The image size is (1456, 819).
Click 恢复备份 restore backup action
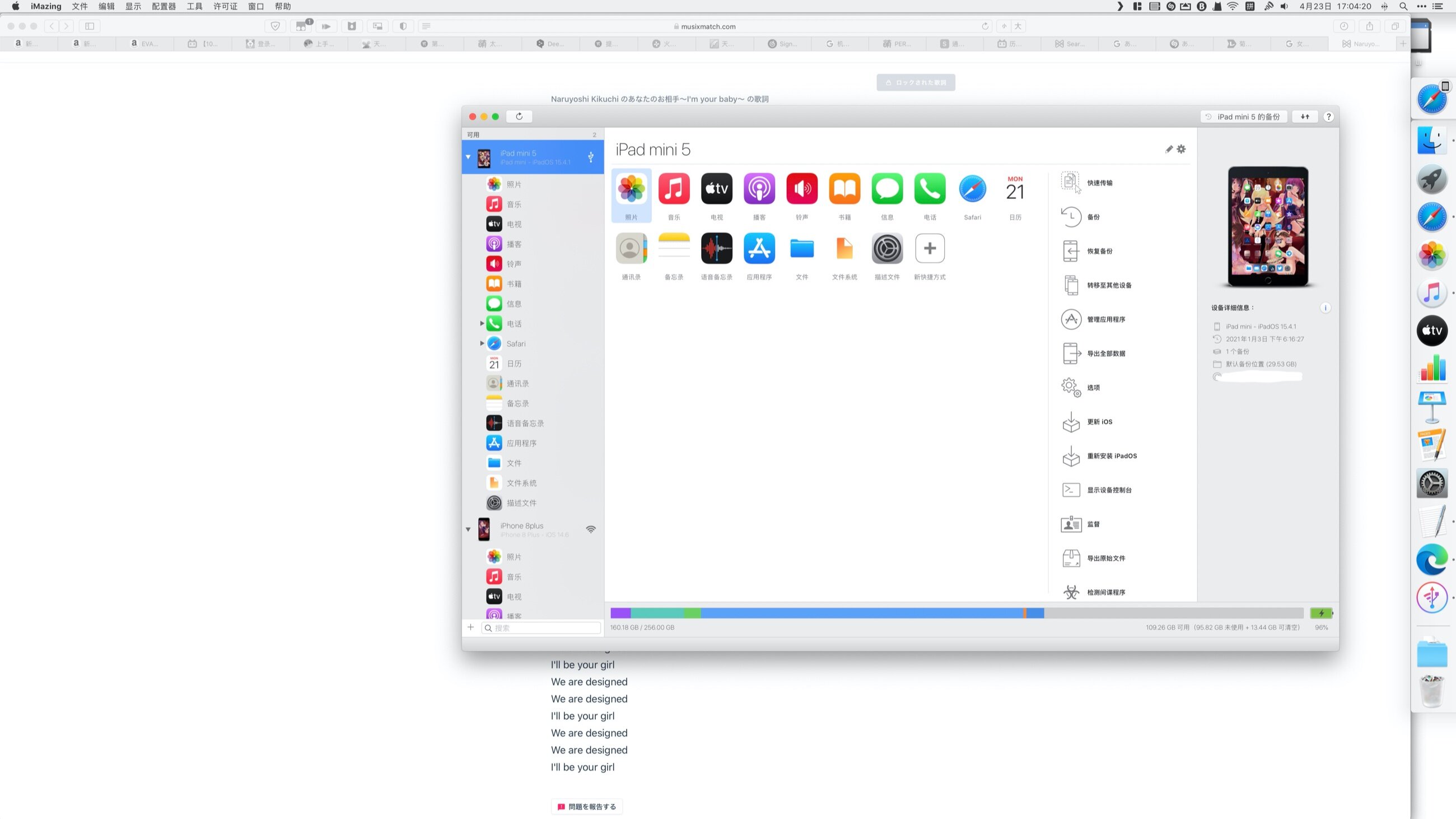coord(1088,251)
